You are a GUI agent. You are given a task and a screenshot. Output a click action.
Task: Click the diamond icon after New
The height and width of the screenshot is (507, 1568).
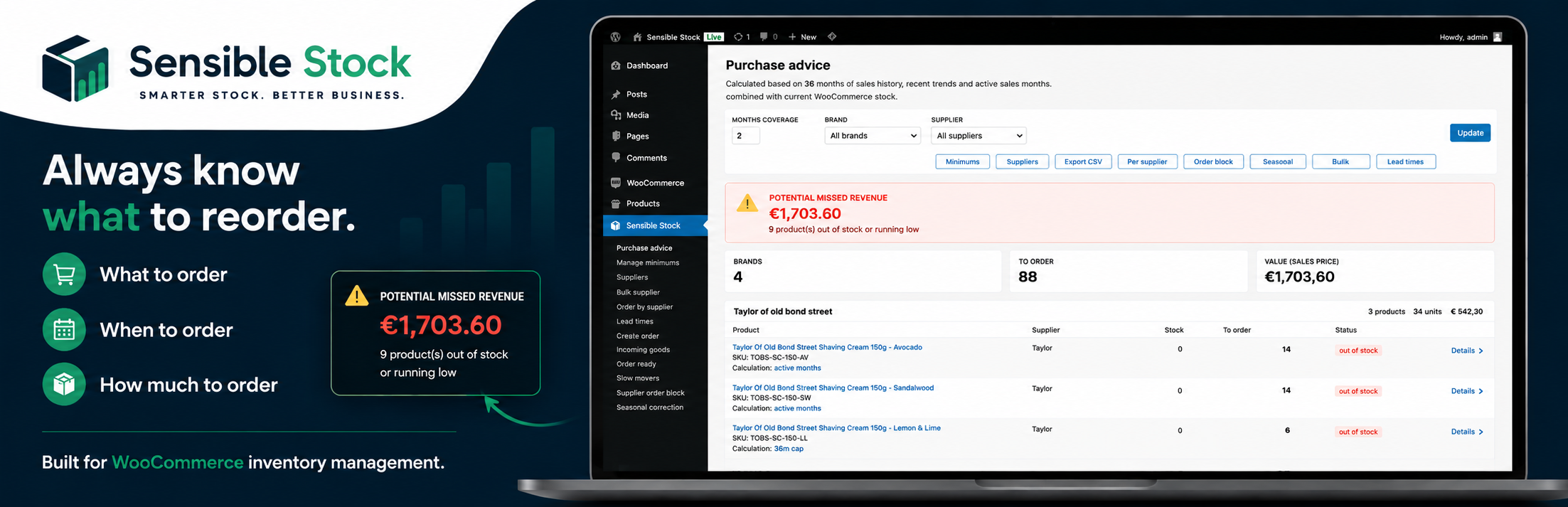[832, 36]
